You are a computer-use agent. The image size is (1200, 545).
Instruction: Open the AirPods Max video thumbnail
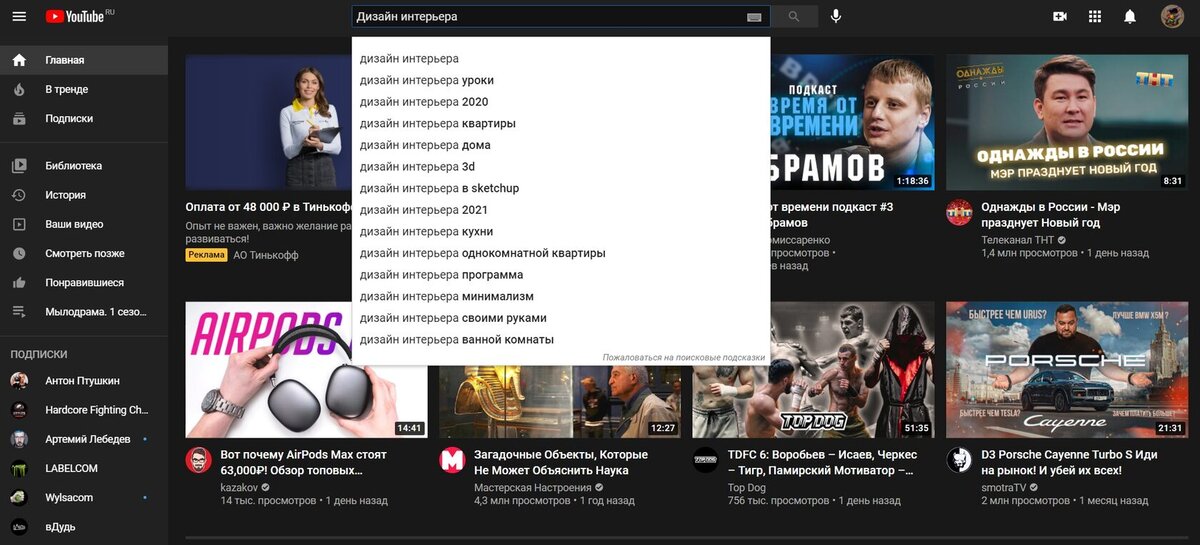(306, 370)
